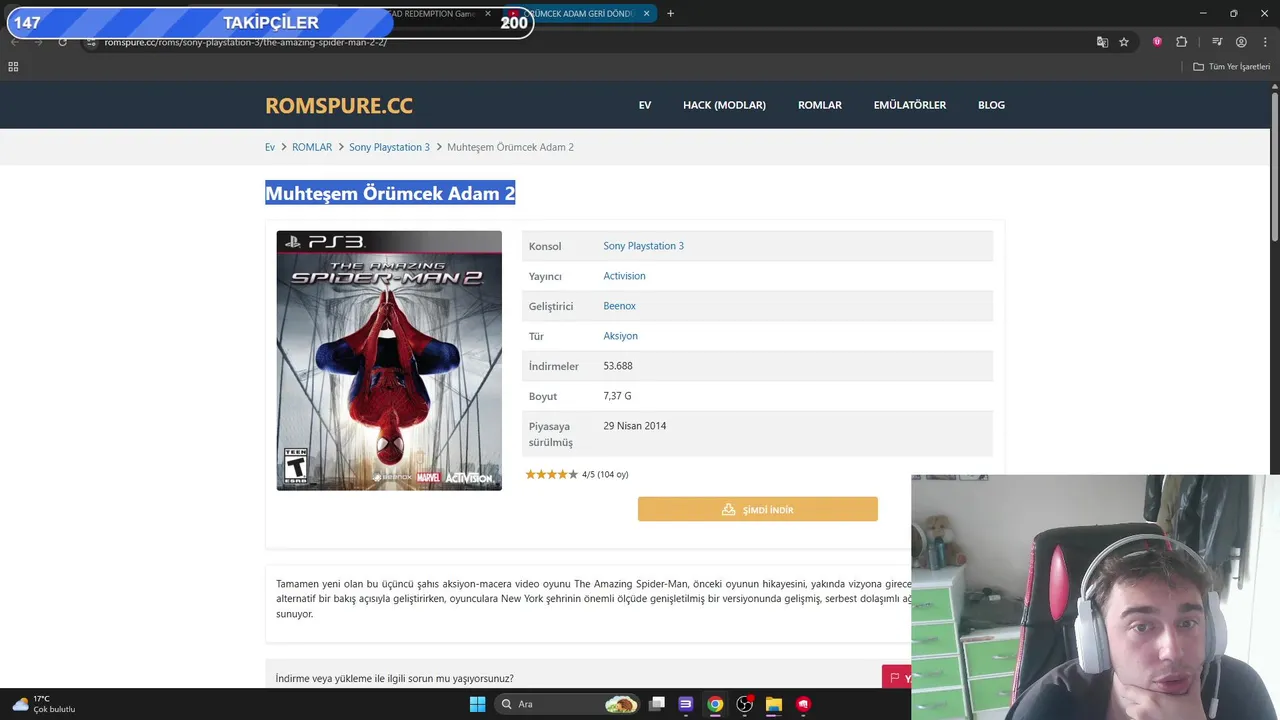Click the pink shield extension icon

pos(1157,42)
